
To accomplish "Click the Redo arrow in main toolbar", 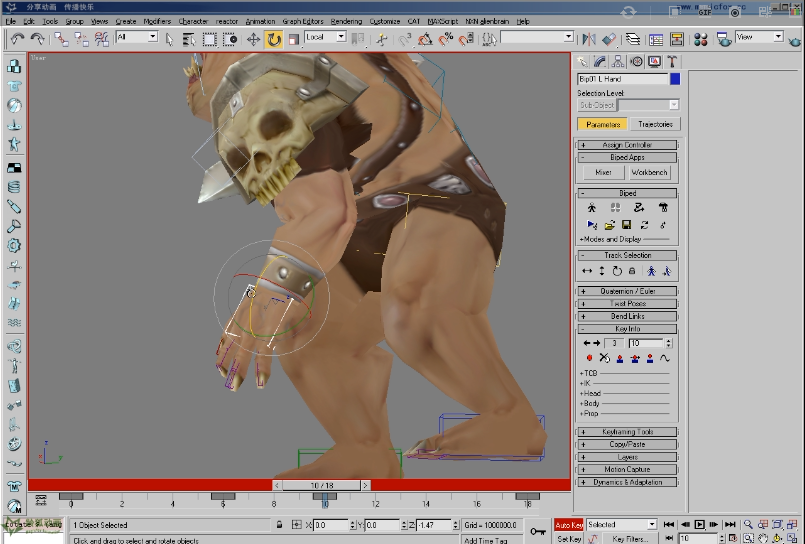I will [x=37, y=39].
